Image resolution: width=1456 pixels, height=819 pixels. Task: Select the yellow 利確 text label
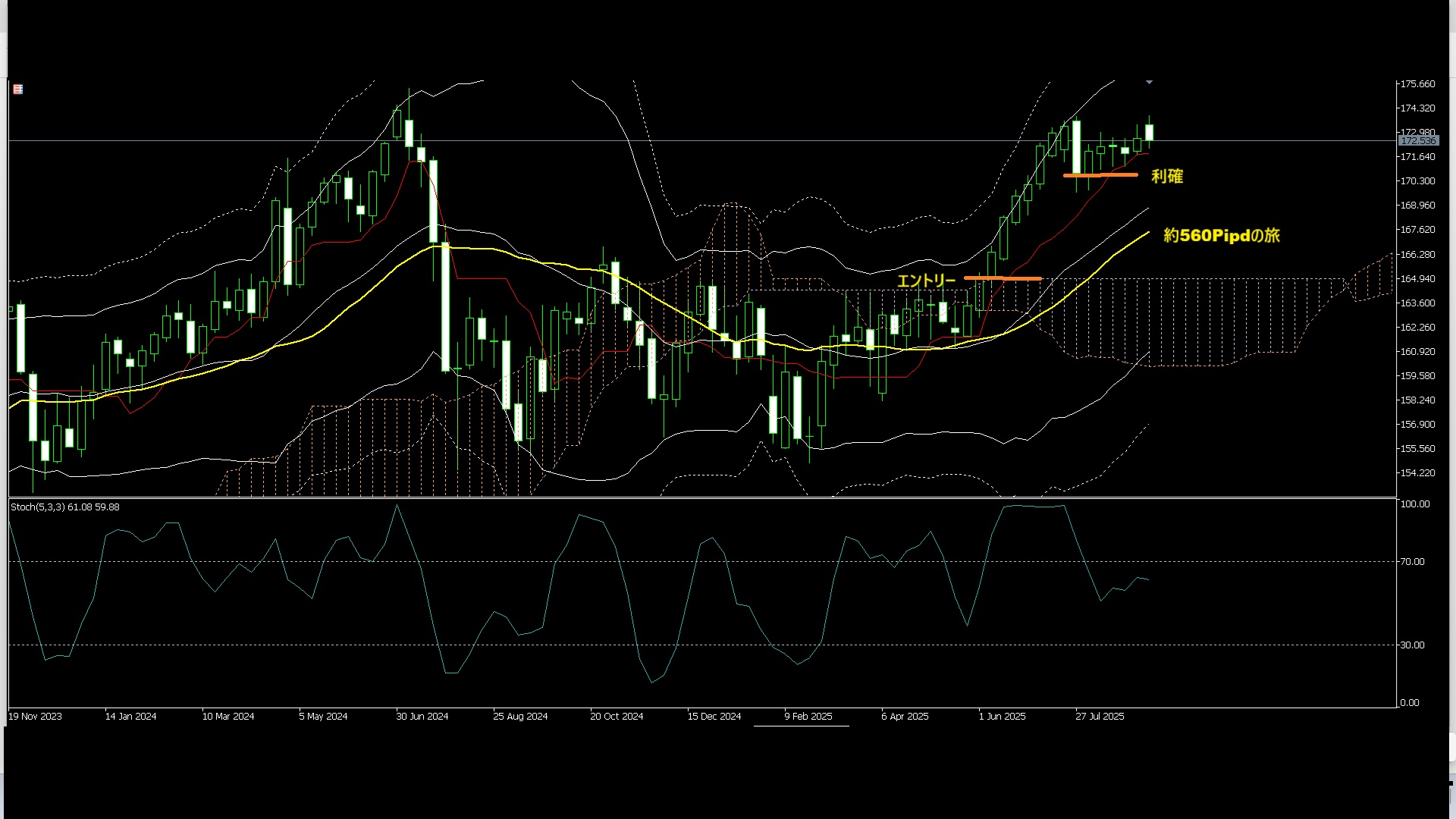pyautogui.click(x=1166, y=177)
